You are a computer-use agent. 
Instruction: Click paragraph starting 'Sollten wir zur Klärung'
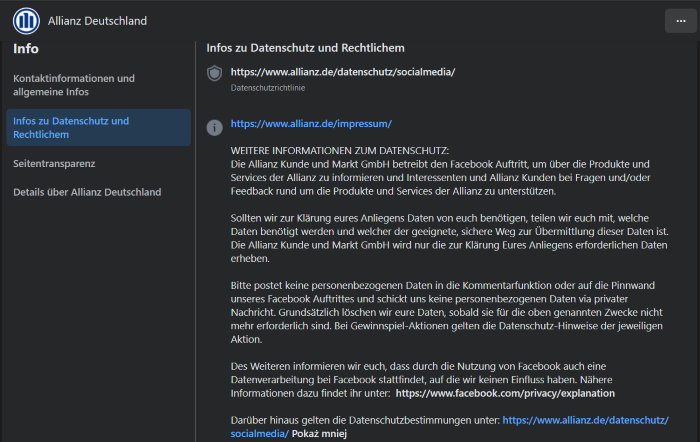point(450,238)
